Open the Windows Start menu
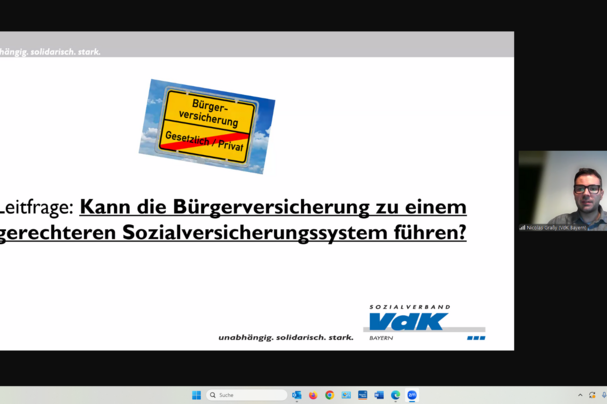 point(196,395)
